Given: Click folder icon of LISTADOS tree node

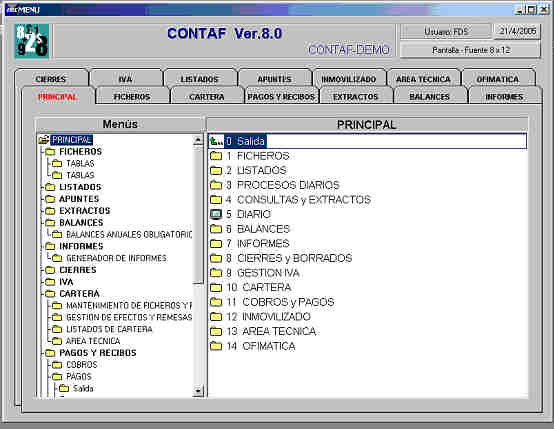Looking at the screenshot, I should pos(50,187).
